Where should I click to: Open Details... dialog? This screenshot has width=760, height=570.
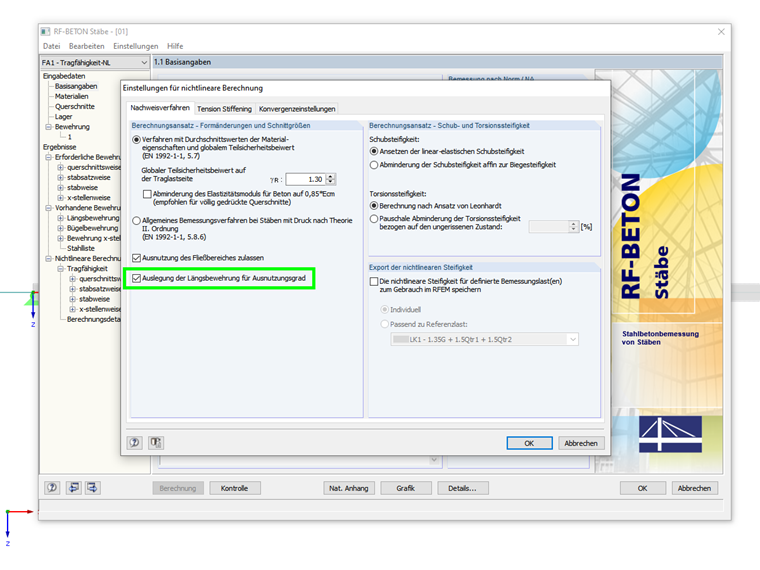click(462, 488)
